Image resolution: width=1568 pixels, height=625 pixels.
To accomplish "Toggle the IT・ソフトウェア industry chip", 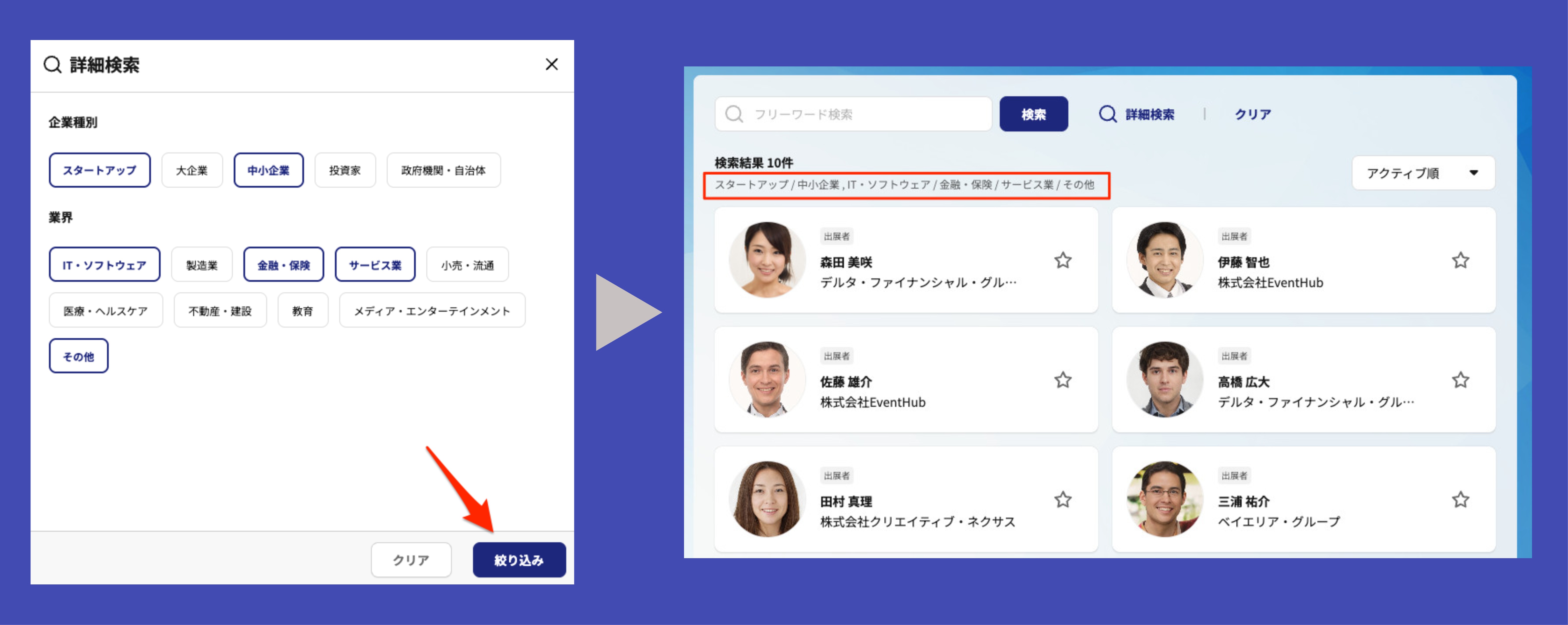I will click(105, 265).
